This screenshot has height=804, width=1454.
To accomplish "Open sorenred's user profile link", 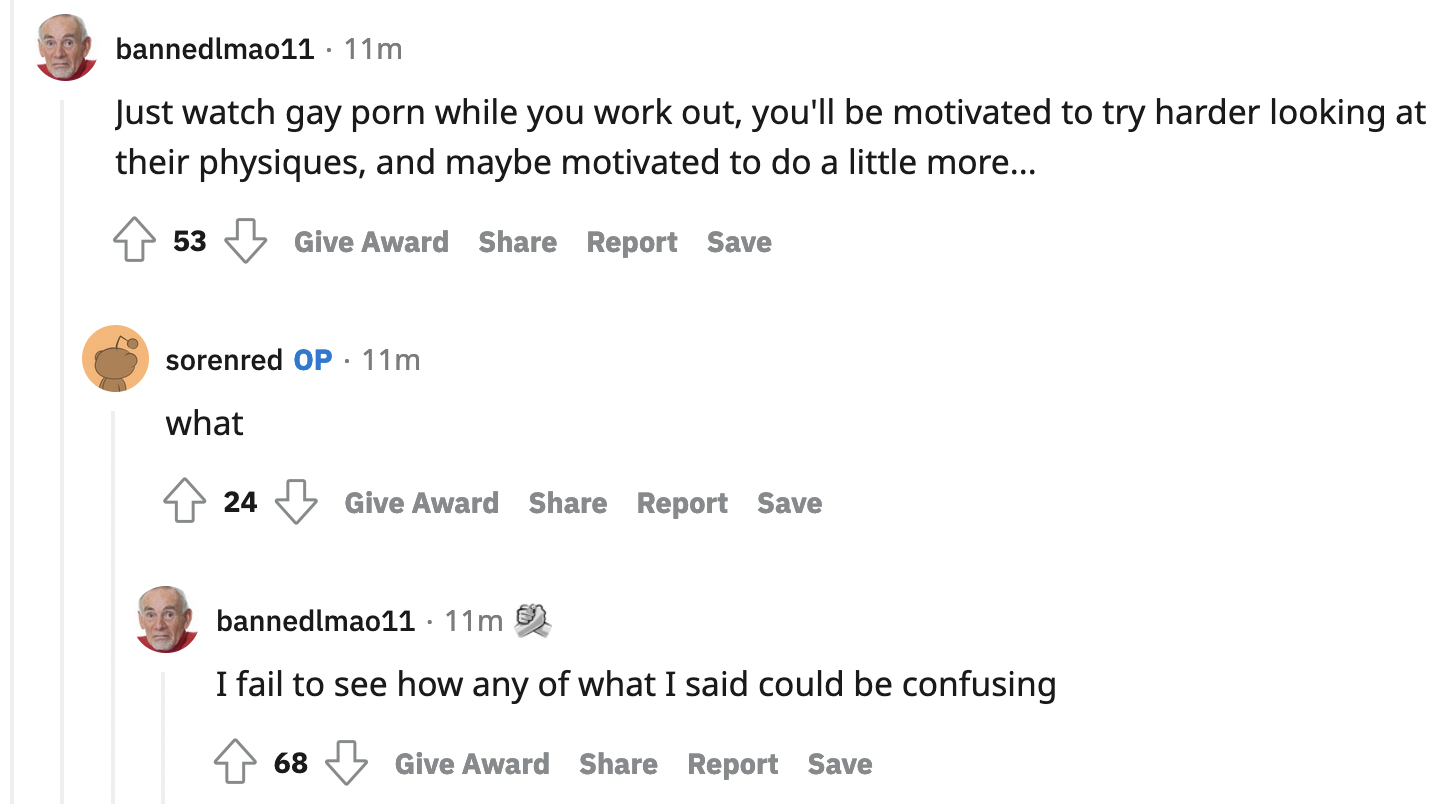I will 224,360.
